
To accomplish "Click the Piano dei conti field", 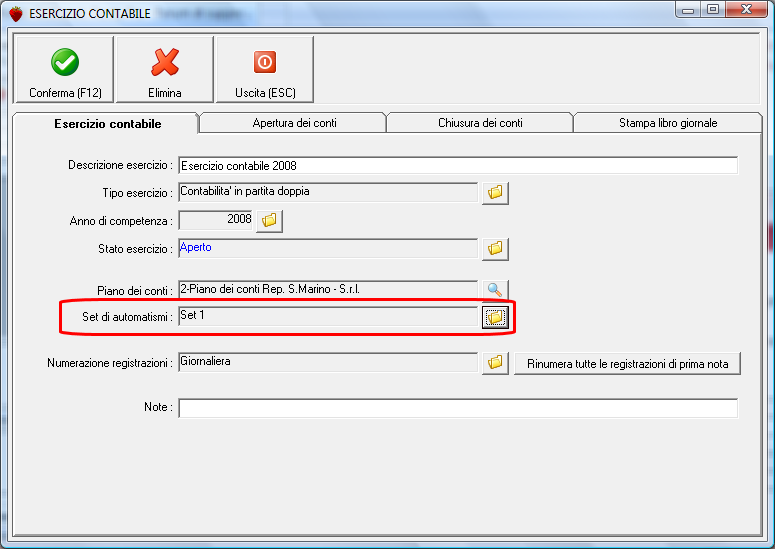I will click(x=328, y=290).
